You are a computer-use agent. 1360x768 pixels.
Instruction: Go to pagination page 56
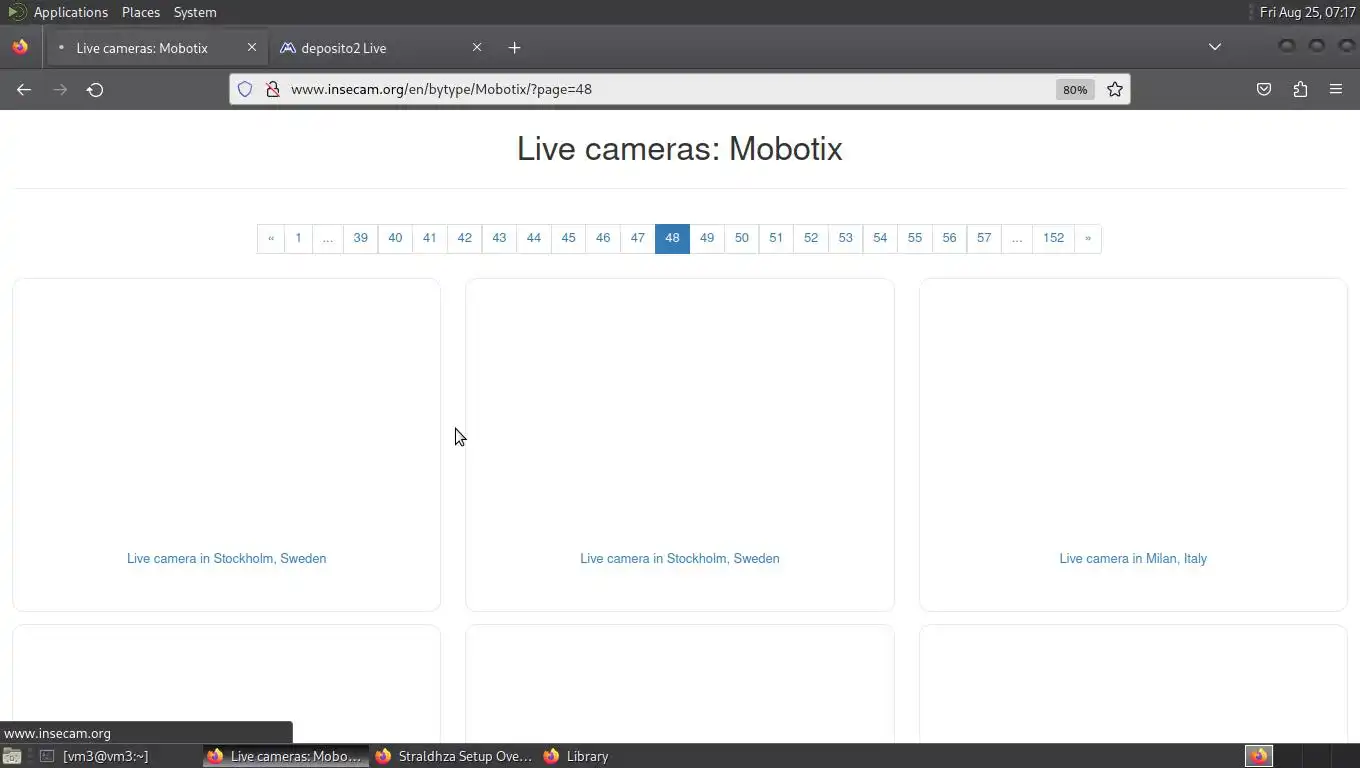[949, 238]
